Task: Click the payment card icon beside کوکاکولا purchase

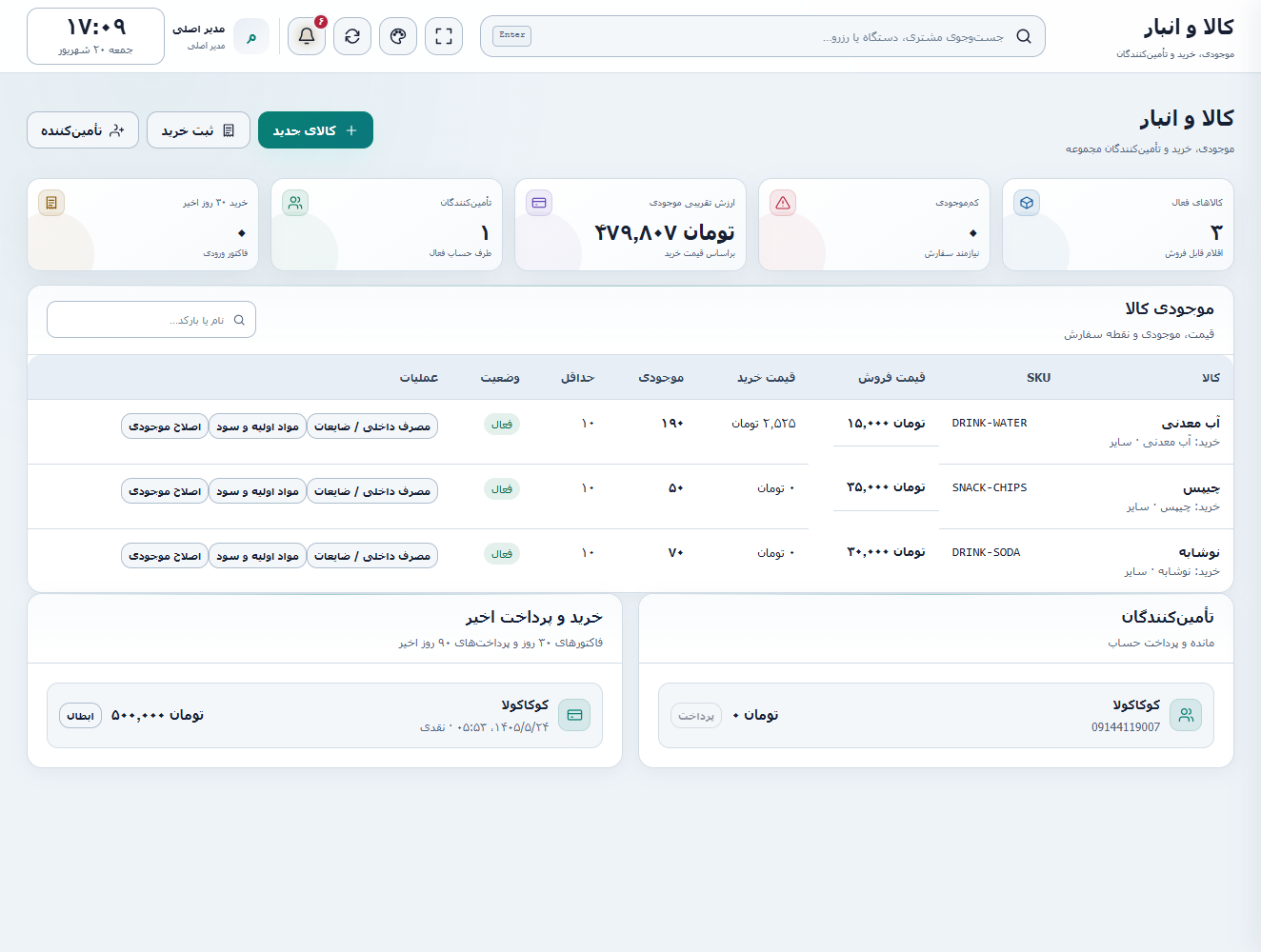Action: (x=574, y=715)
